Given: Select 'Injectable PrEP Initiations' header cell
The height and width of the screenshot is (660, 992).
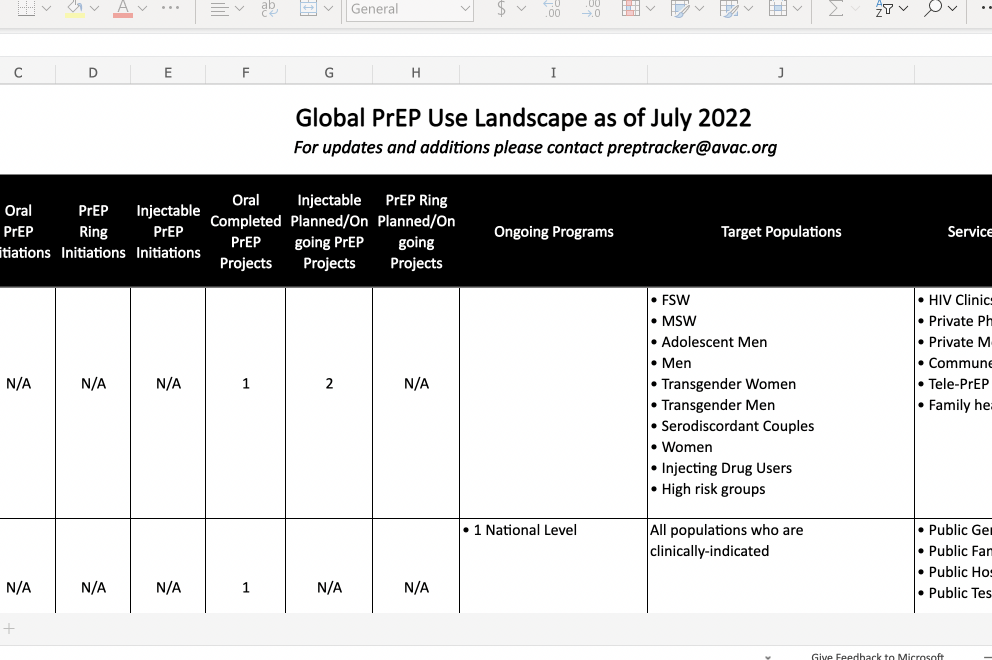Looking at the screenshot, I should coord(168,232).
